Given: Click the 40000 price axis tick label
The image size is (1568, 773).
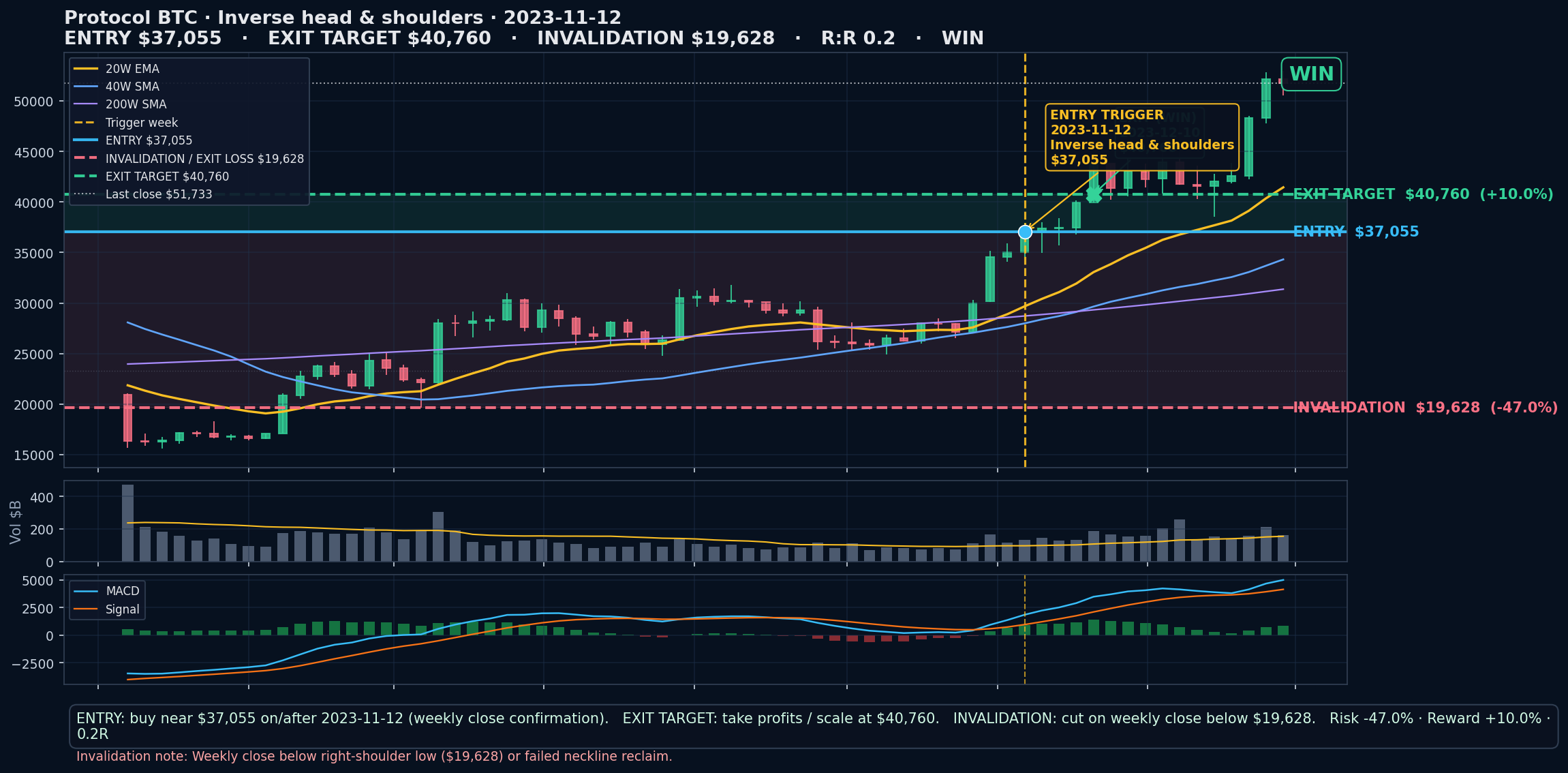Looking at the screenshot, I should click(x=33, y=203).
